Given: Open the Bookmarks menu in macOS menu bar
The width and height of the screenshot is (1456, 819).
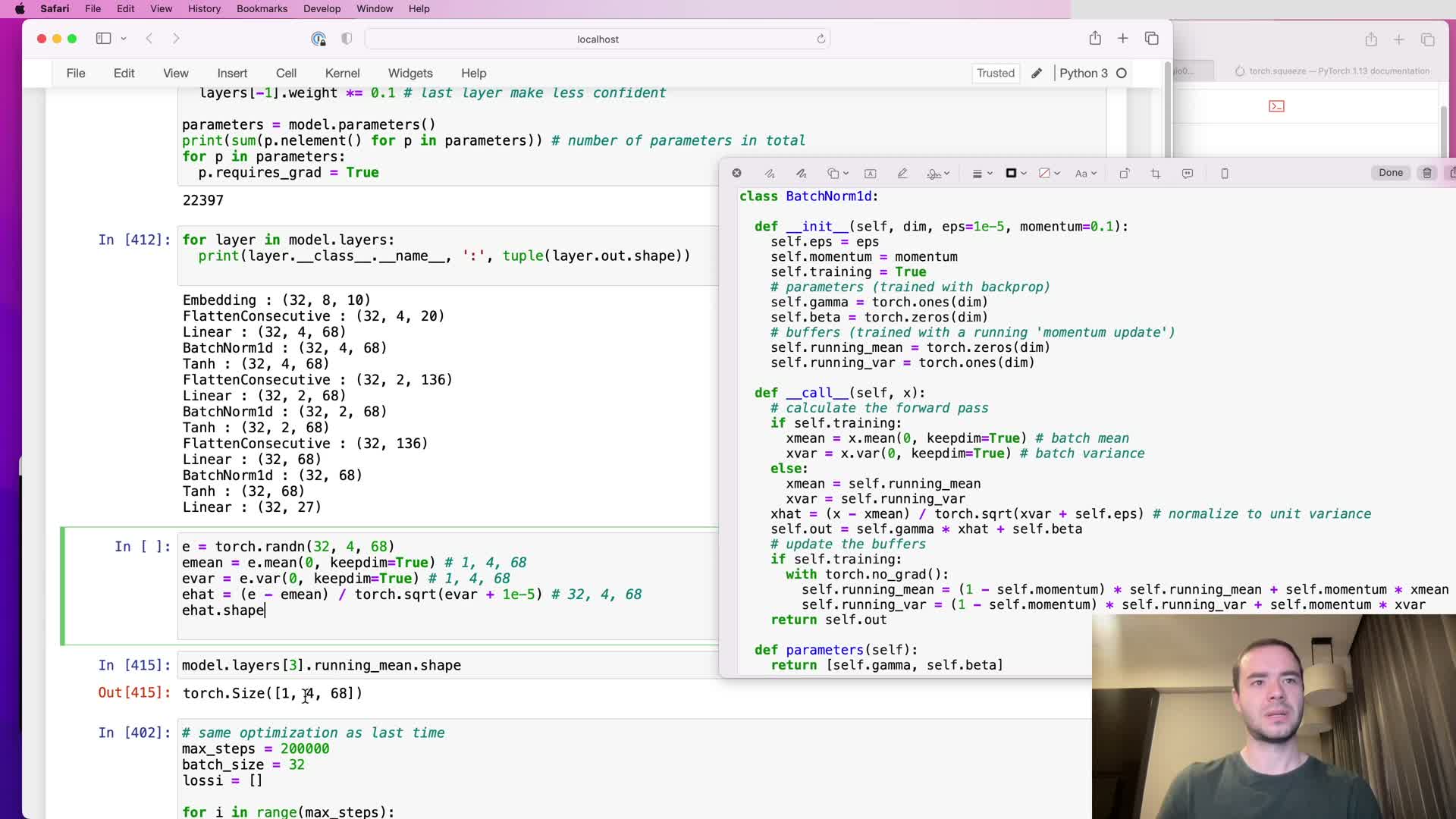Looking at the screenshot, I should coord(262,8).
